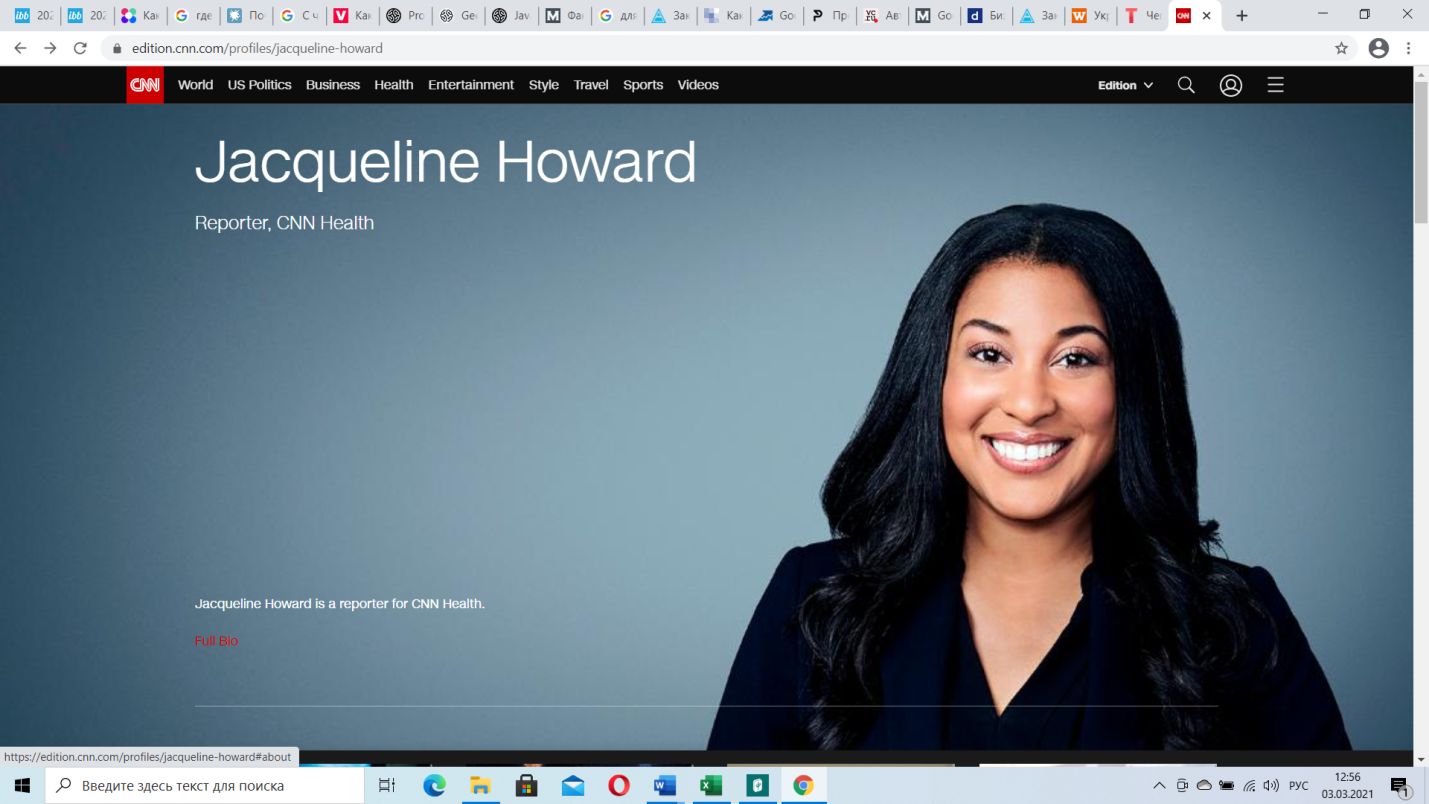
Task: Click the "Reporter, CNN Health" subtitle
Action: tap(284, 223)
